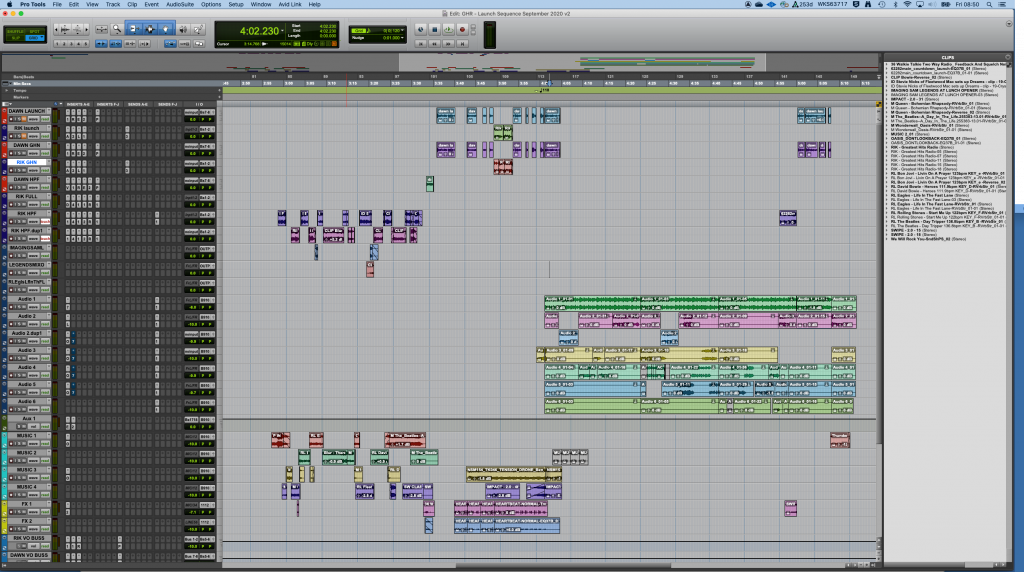1024x572 pixels.
Task: Open the AudioSuite menu
Action: (180, 4)
